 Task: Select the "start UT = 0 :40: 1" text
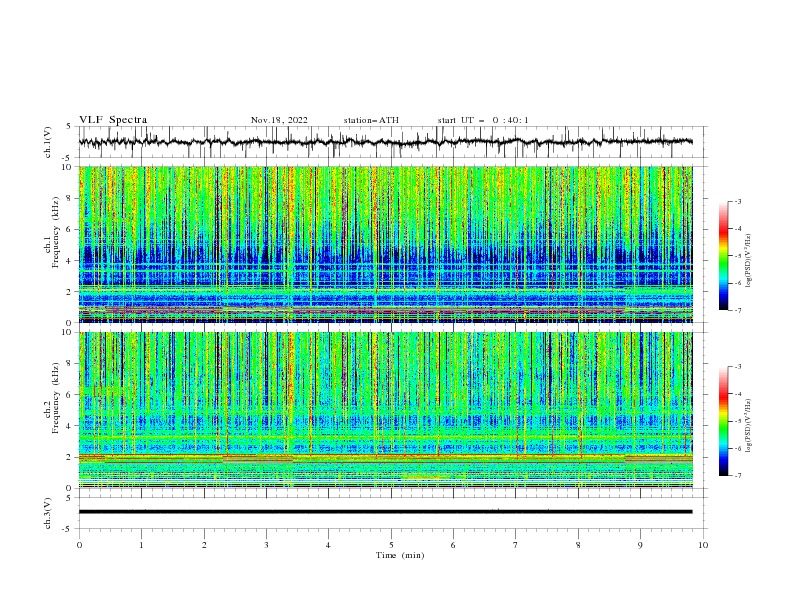(x=483, y=120)
